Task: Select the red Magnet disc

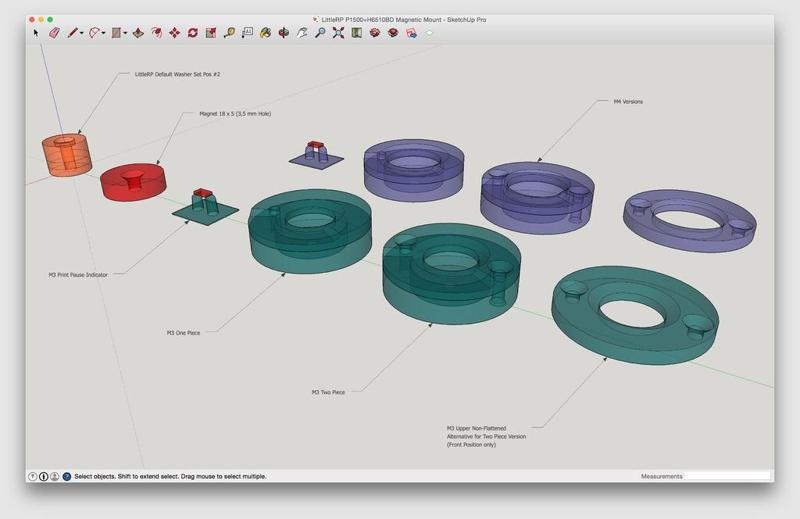Action: [133, 182]
